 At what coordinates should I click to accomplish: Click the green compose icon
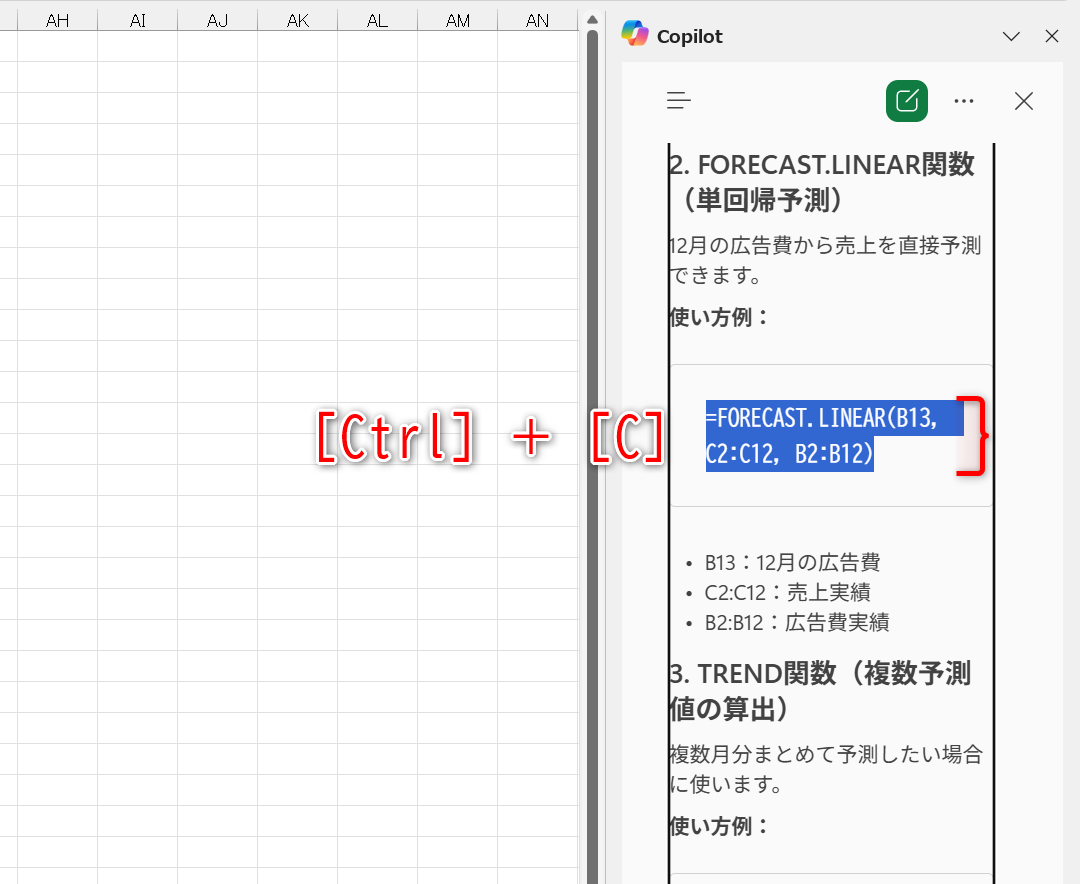pos(906,101)
